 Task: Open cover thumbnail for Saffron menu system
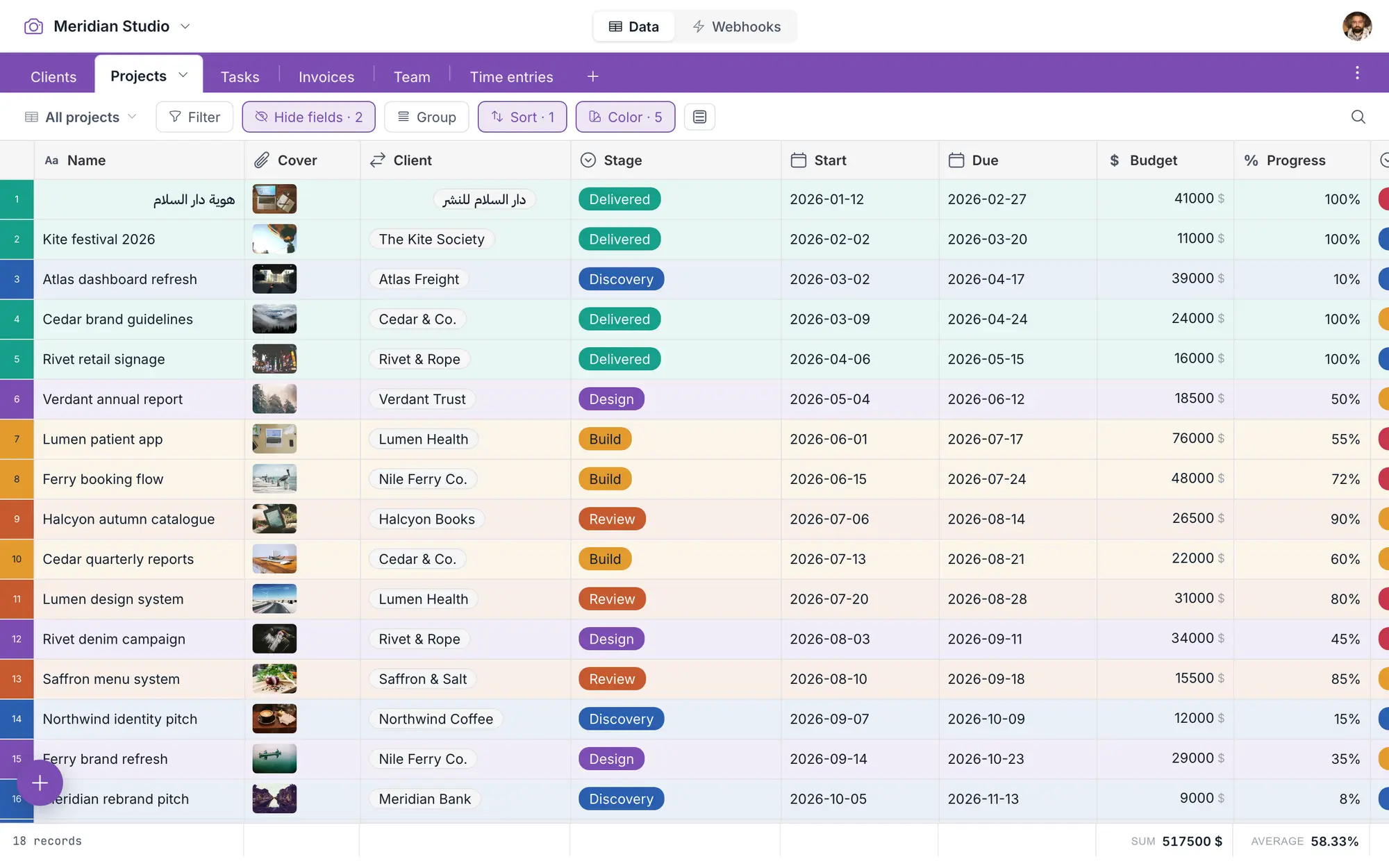coord(274,679)
